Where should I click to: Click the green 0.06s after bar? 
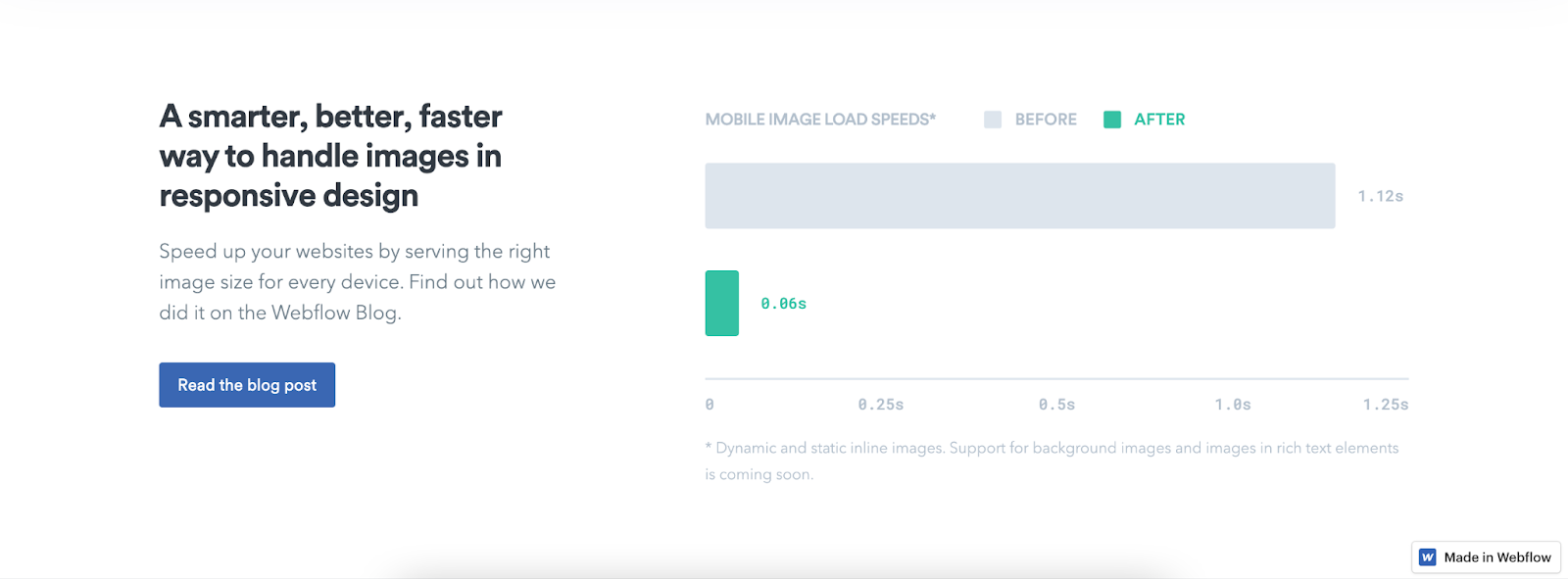click(x=722, y=304)
